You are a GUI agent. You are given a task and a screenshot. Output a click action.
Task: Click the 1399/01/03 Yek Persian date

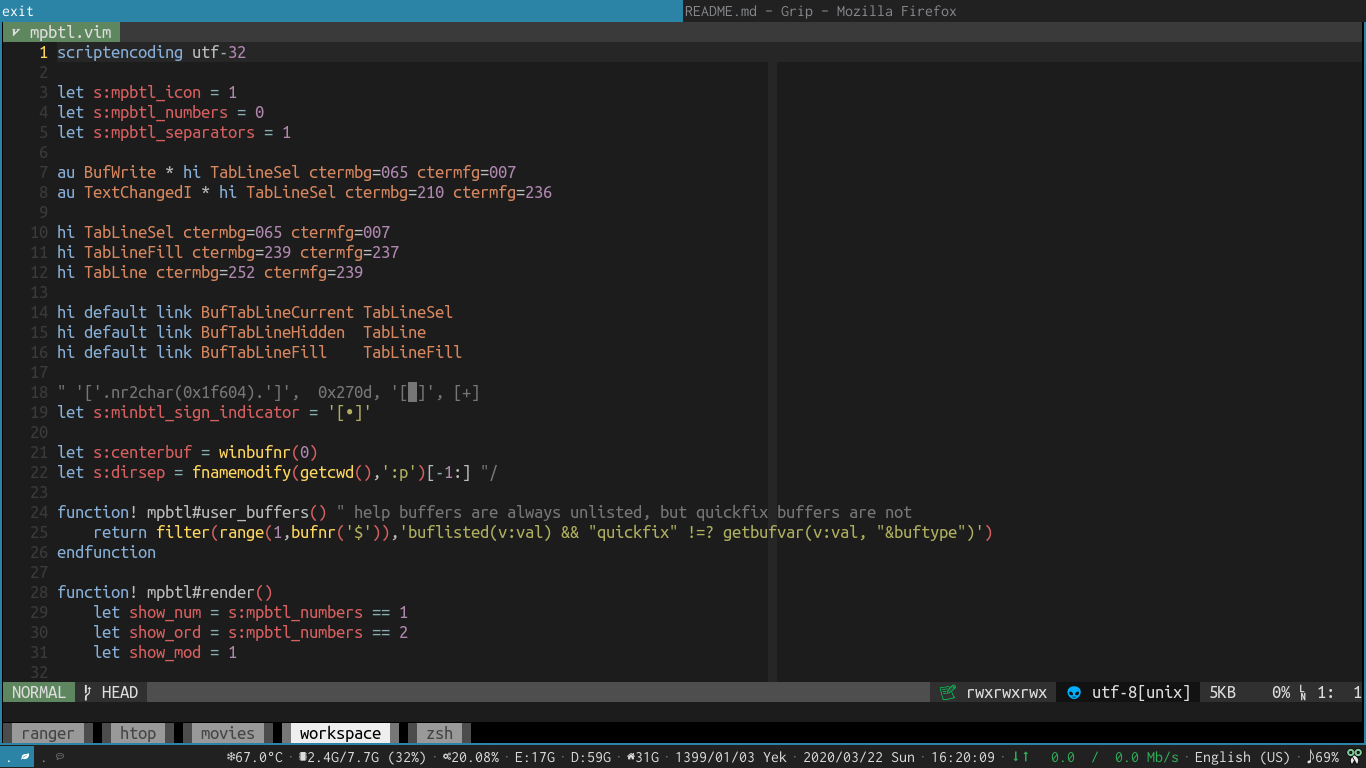(732, 757)
